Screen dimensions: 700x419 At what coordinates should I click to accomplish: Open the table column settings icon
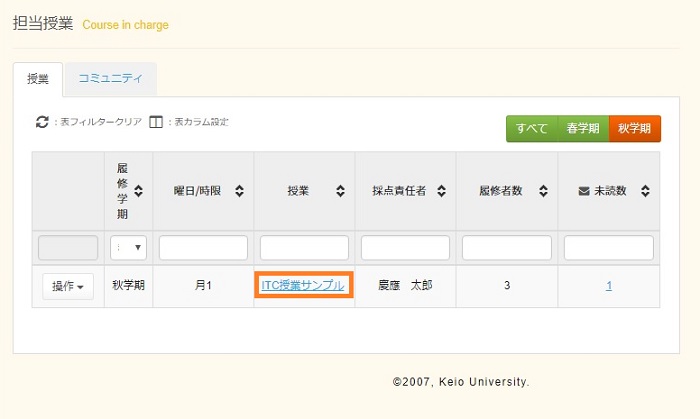tap(155, 122)
